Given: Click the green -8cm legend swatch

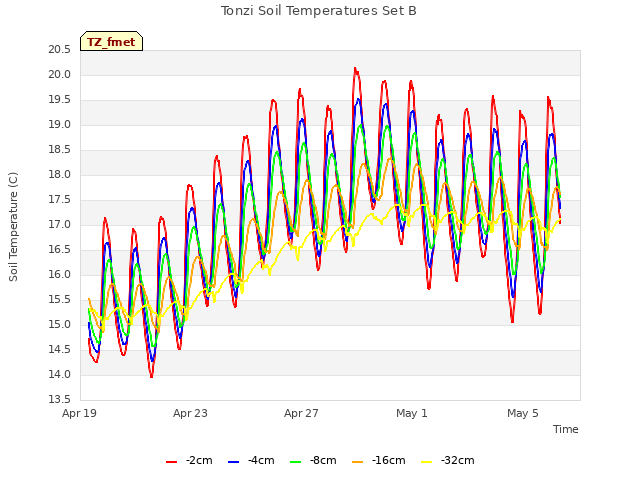Looking at the screenshot, I should click(x=296, y=462).
